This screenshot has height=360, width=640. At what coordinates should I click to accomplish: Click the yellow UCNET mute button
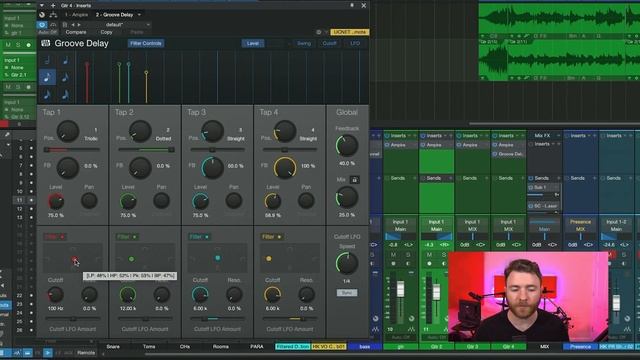point(350,32)
